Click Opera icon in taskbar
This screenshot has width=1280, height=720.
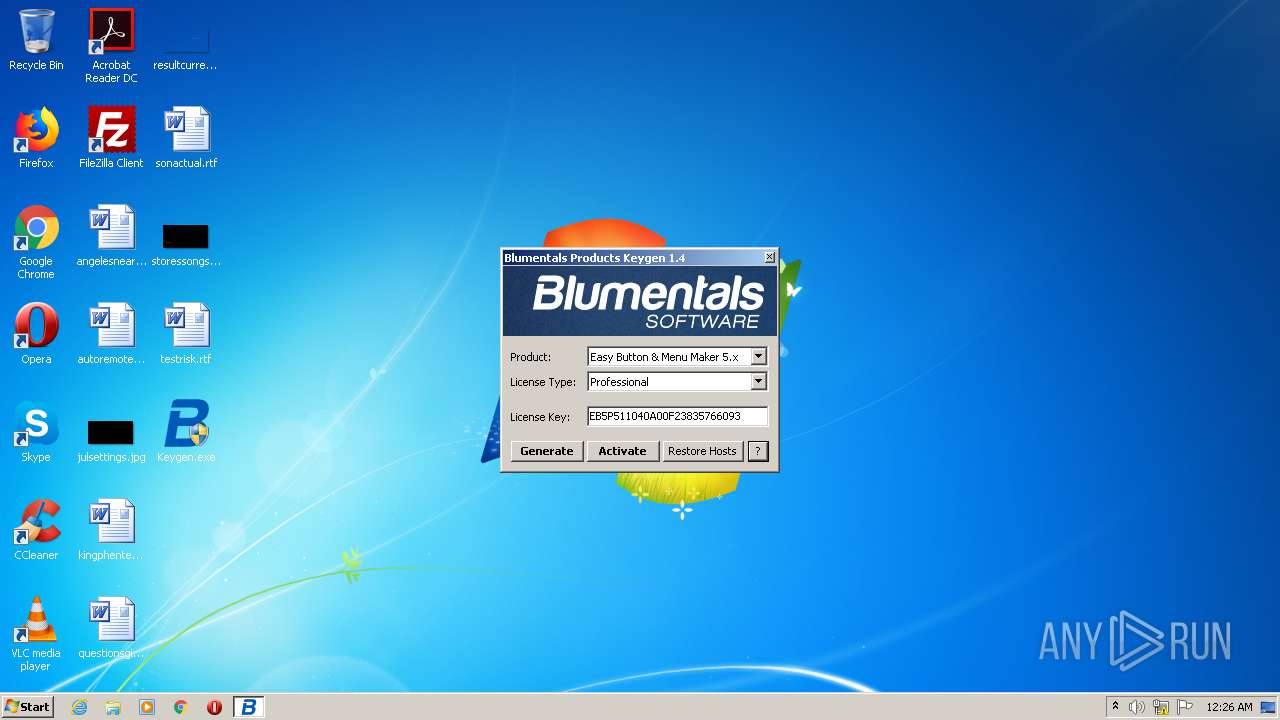214,707
